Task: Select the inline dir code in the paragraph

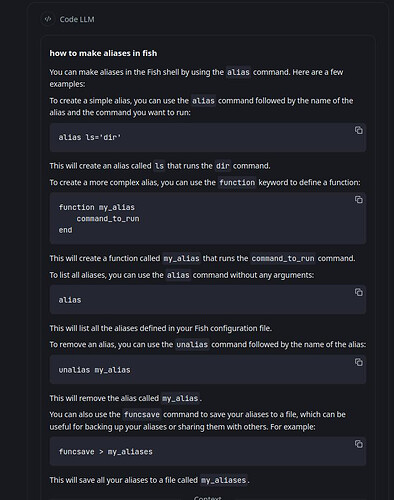Action: (222, 166)
